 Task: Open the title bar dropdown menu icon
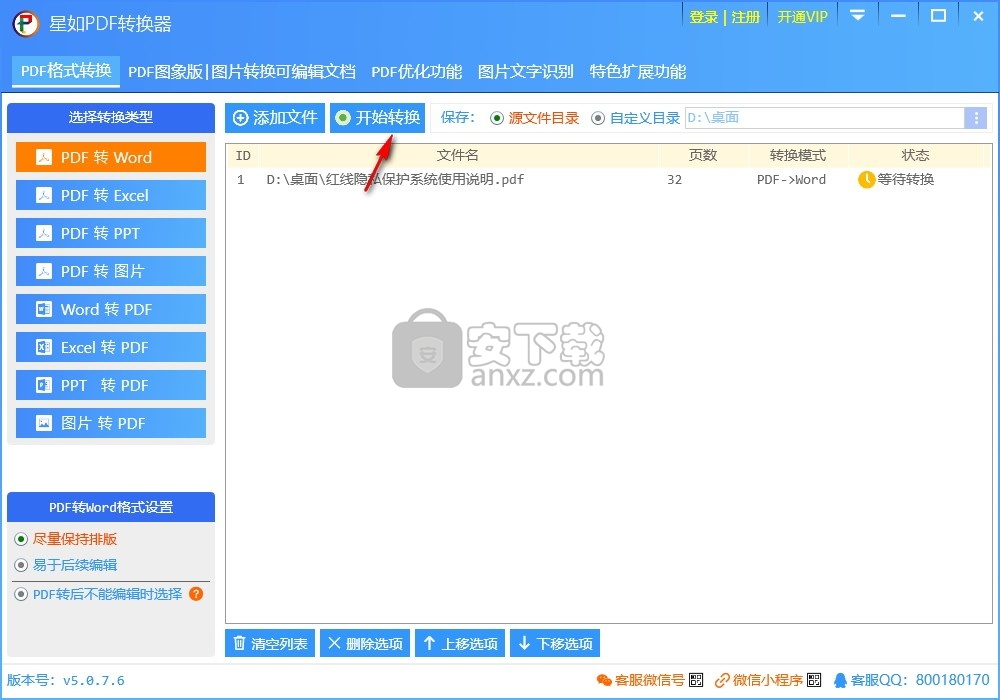(858, 15)
